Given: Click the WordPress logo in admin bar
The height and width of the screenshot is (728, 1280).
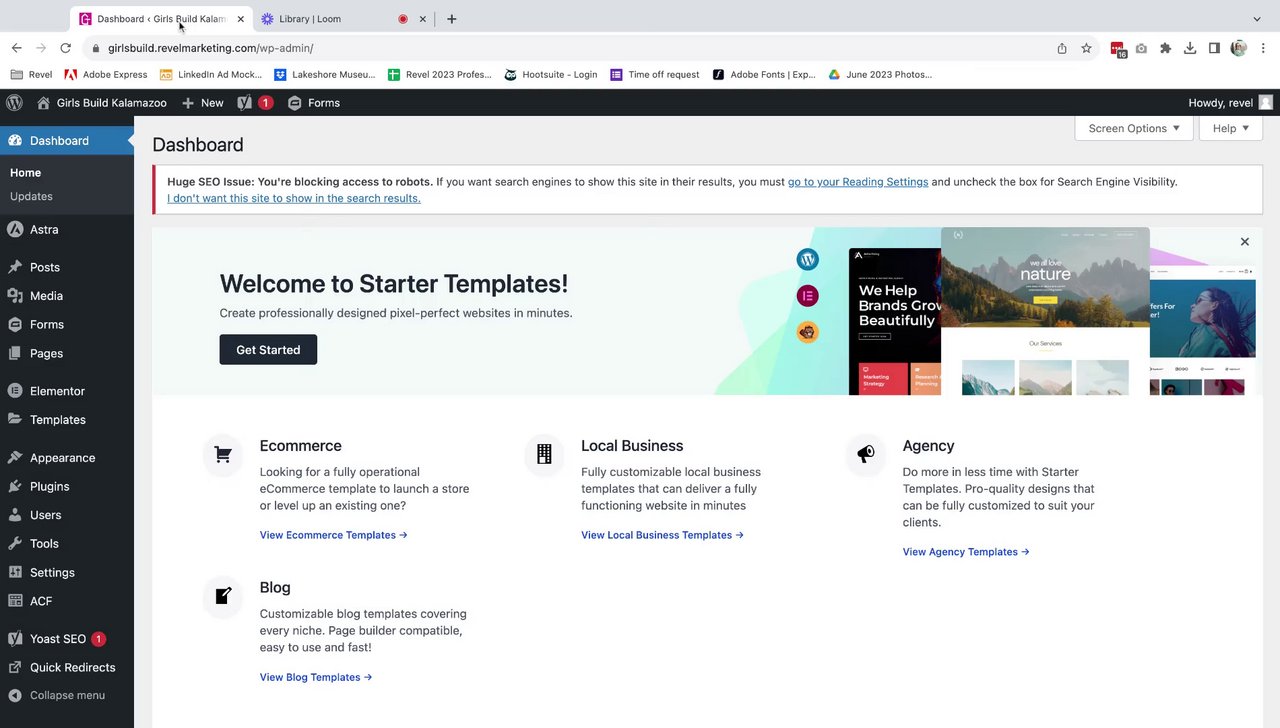Looking at the screenshot, I should click(x=14, y=102).
